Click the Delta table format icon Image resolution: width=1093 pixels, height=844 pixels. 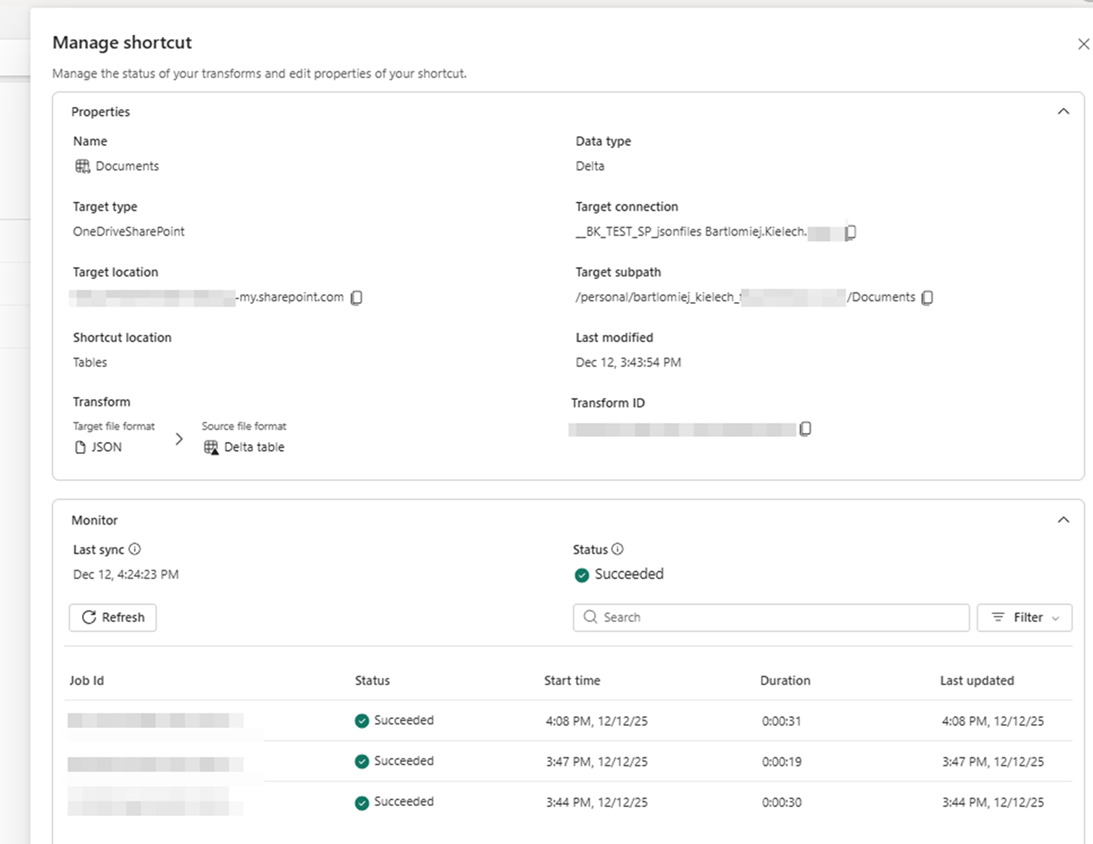211,448
